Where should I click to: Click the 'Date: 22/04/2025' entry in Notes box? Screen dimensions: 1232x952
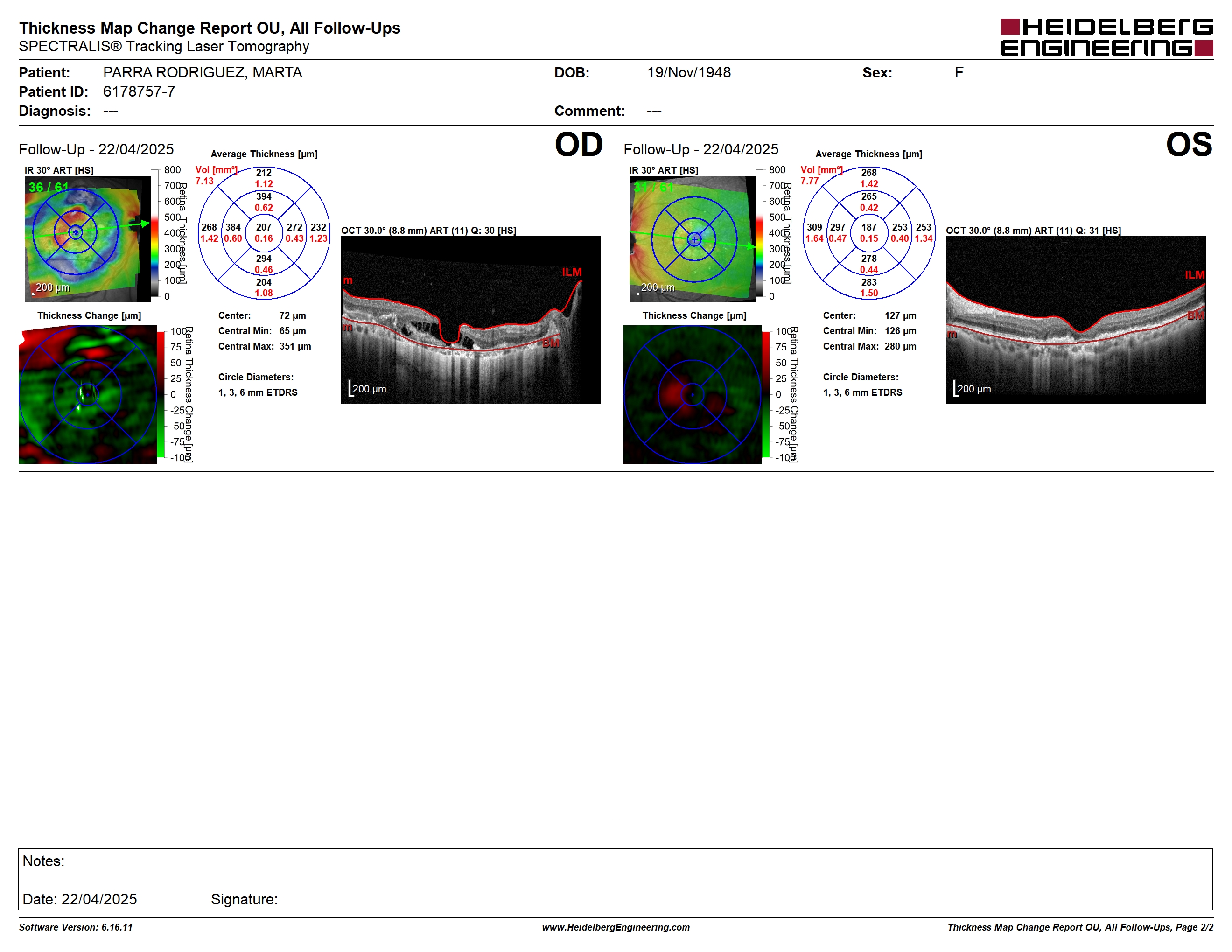point(79,899)
